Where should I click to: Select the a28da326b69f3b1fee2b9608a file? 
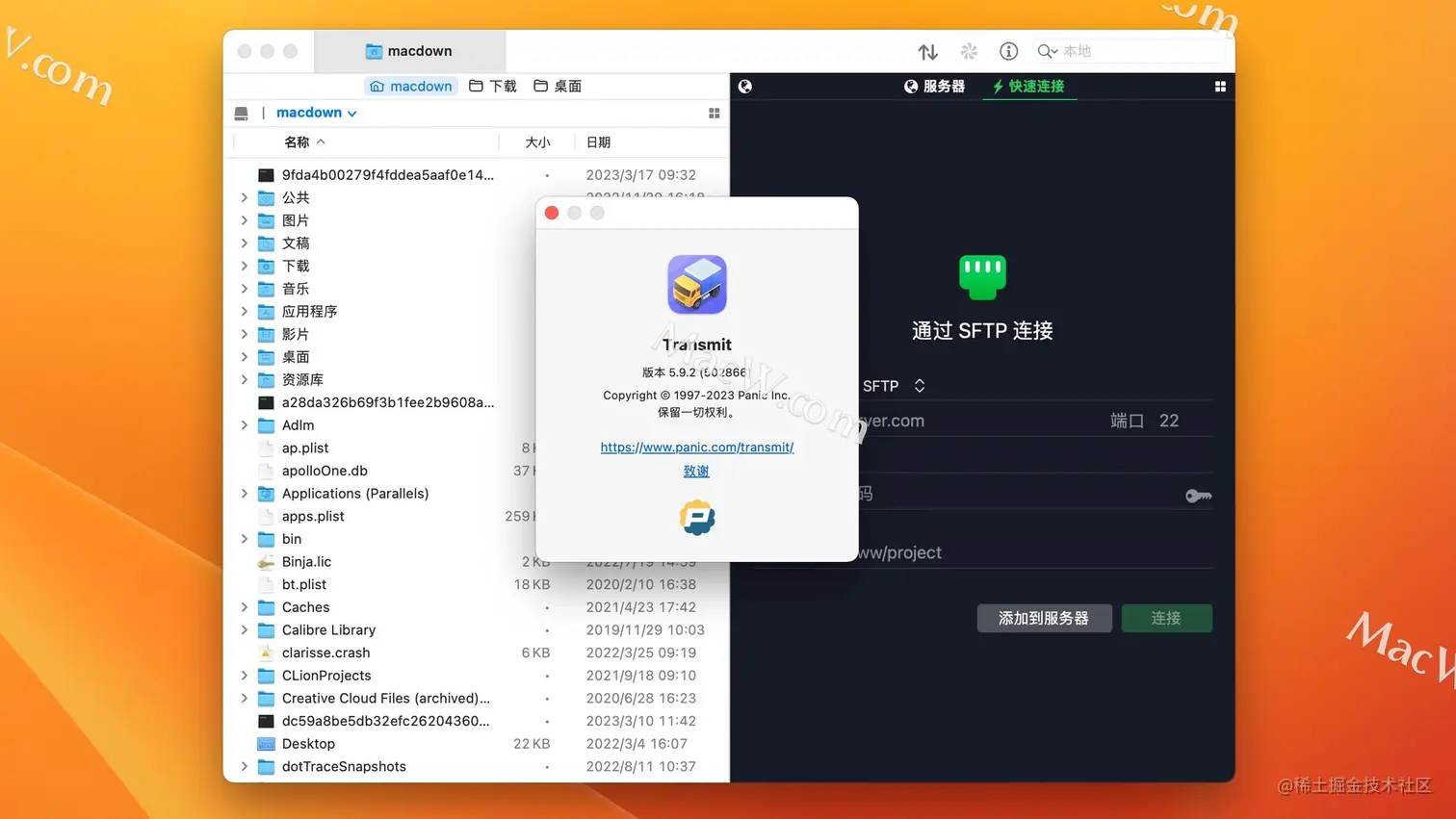(388, 402)
